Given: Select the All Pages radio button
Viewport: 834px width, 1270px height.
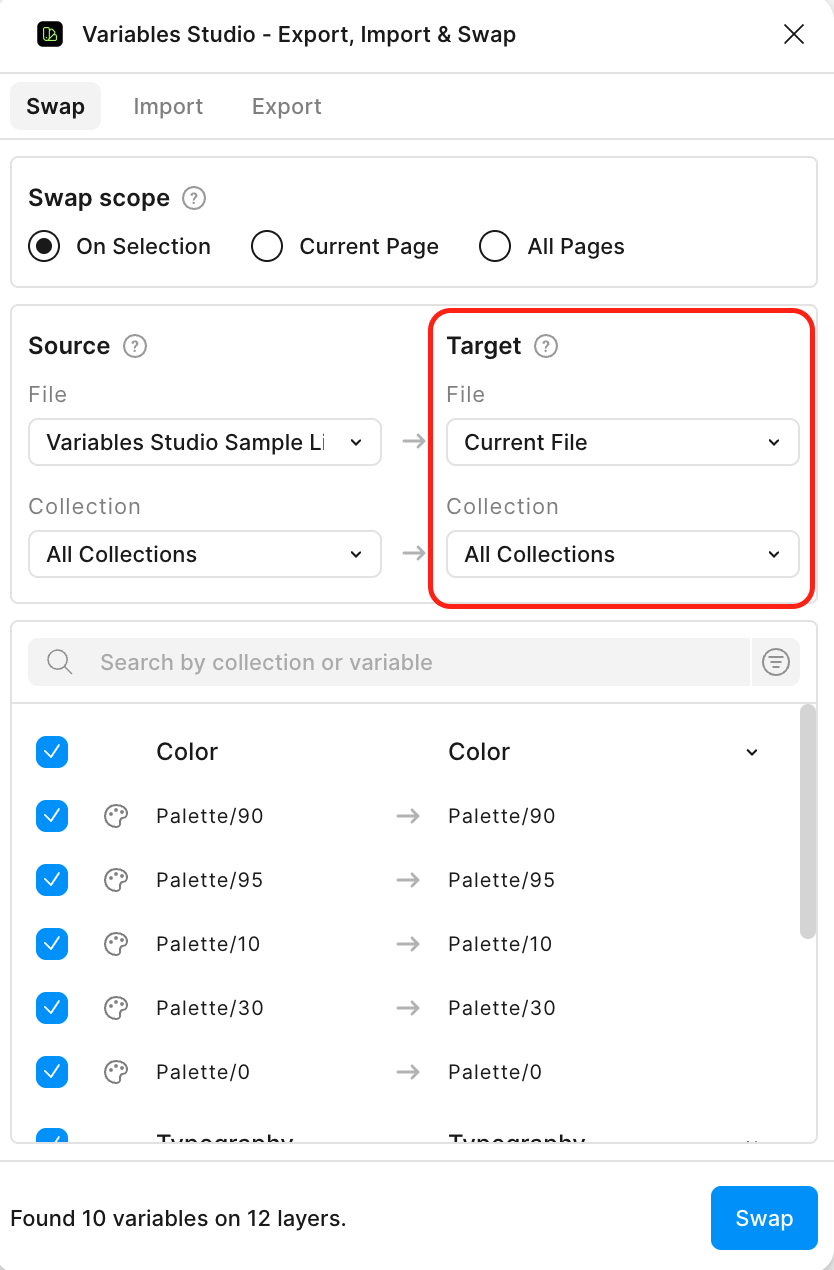Looking at the screenshot, I should (x=495, y=246).
